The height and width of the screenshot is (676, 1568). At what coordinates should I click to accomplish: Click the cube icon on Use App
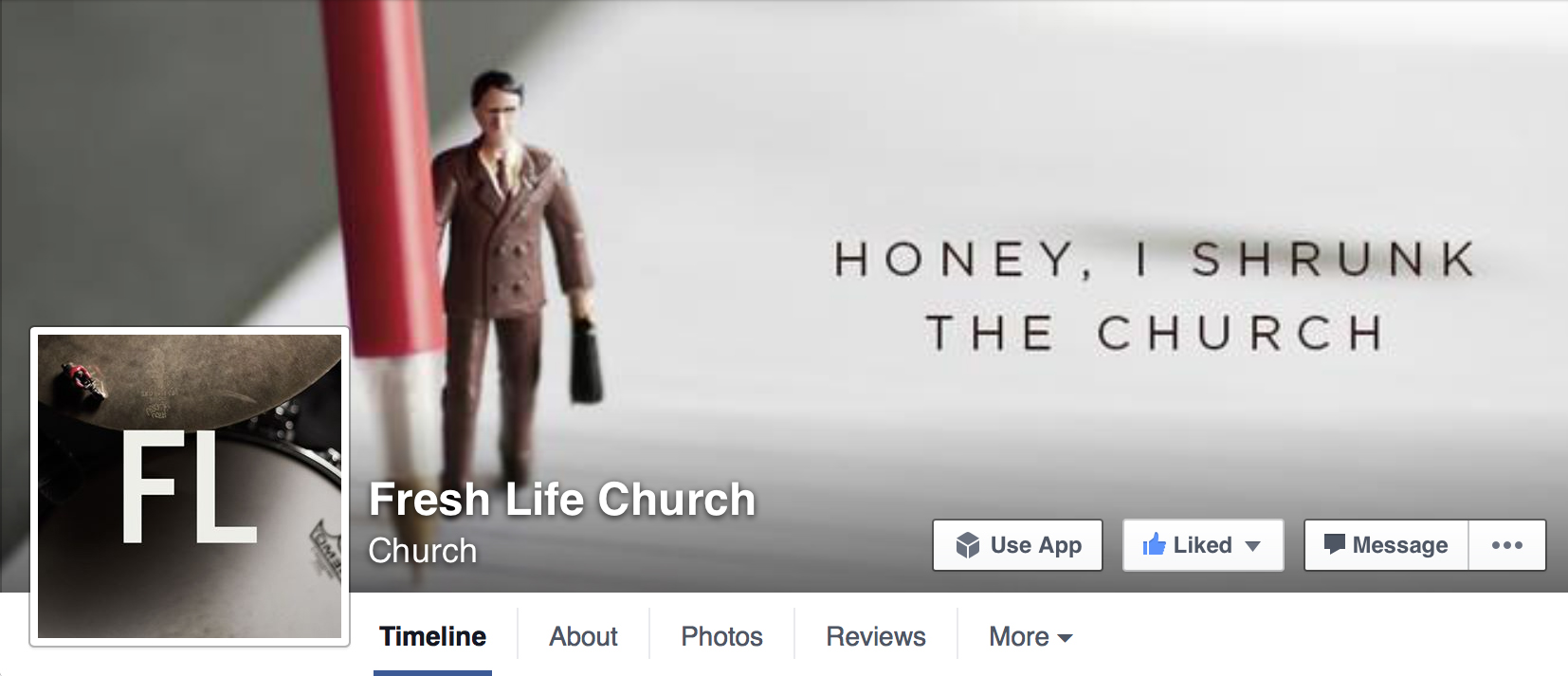(x=967, y=545)
